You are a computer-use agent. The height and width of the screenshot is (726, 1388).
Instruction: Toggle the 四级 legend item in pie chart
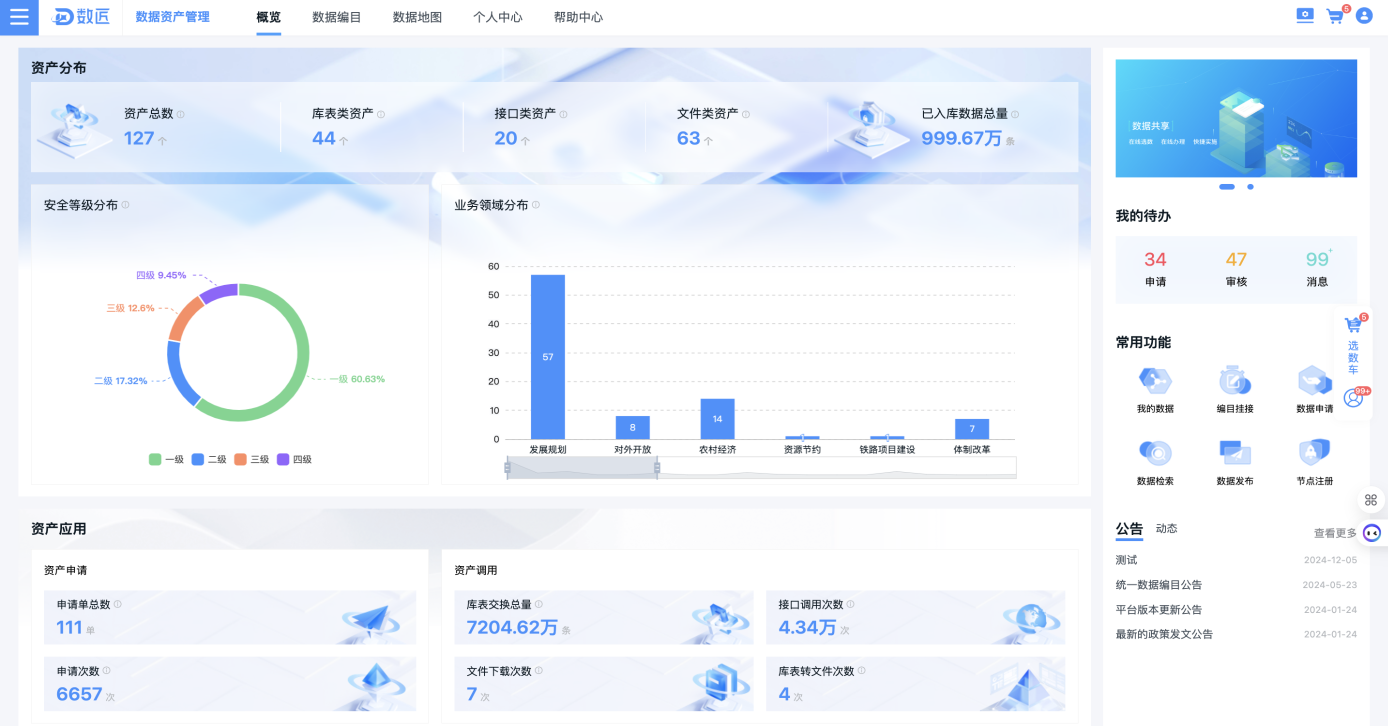coord(294,460)
